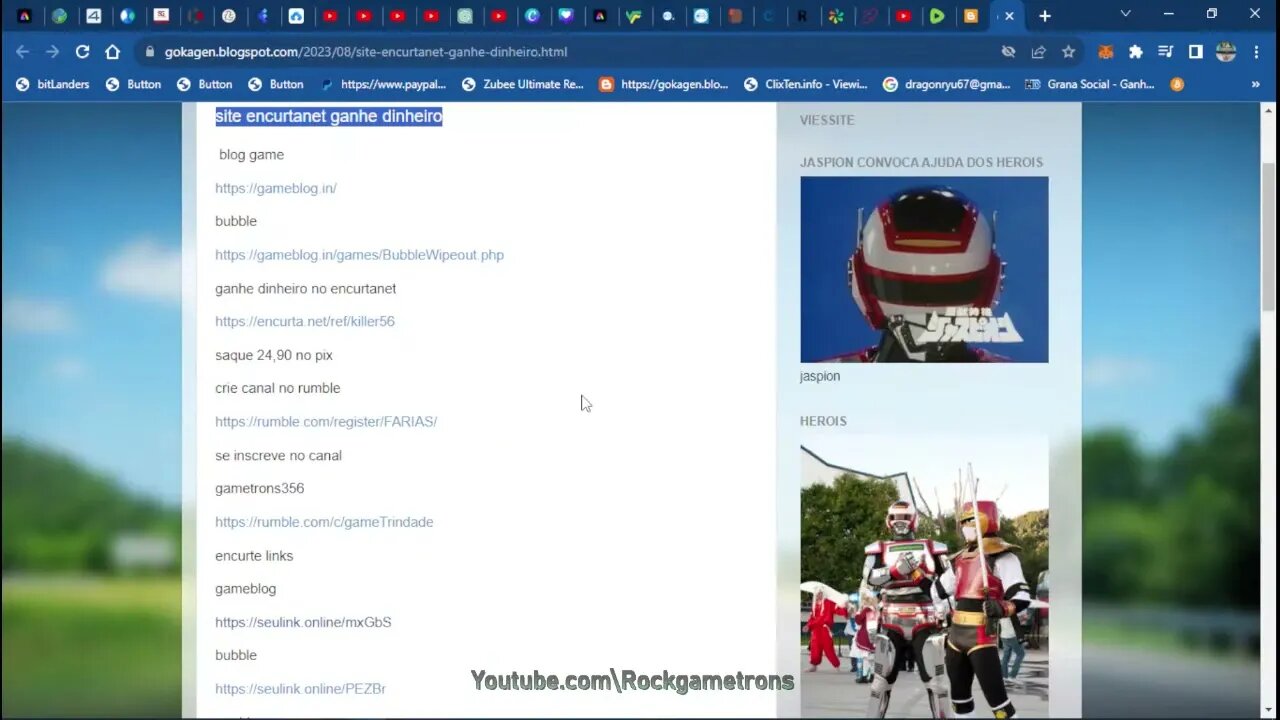Switch to the purple heart tab
1280x720 pixels.
[566, 16]
